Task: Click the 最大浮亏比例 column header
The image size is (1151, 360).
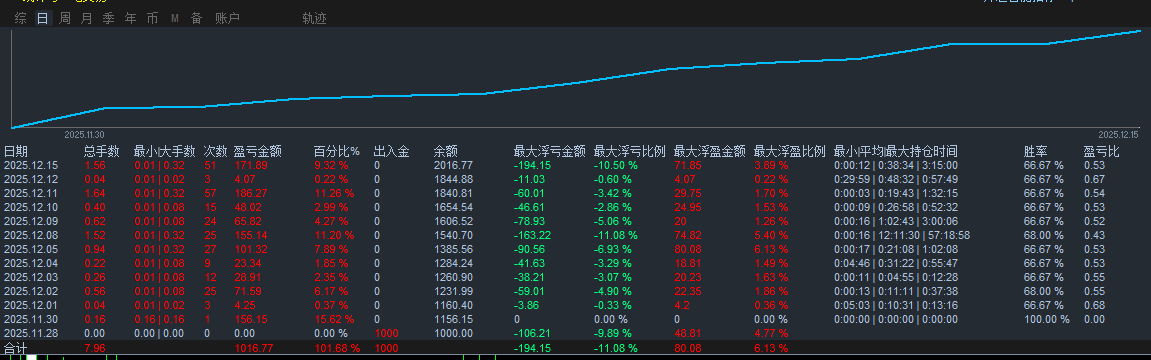Action: [x=629, y=151]
